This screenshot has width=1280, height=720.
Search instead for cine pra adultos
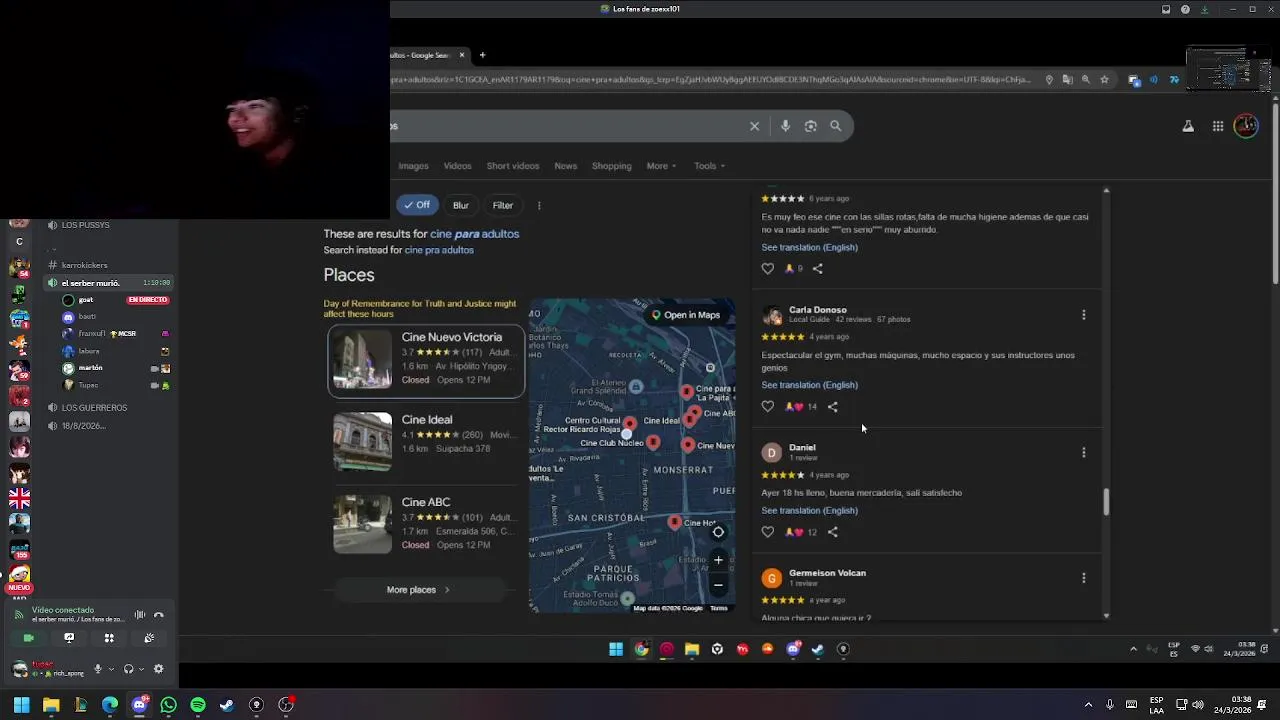click(x=439, y=250)
